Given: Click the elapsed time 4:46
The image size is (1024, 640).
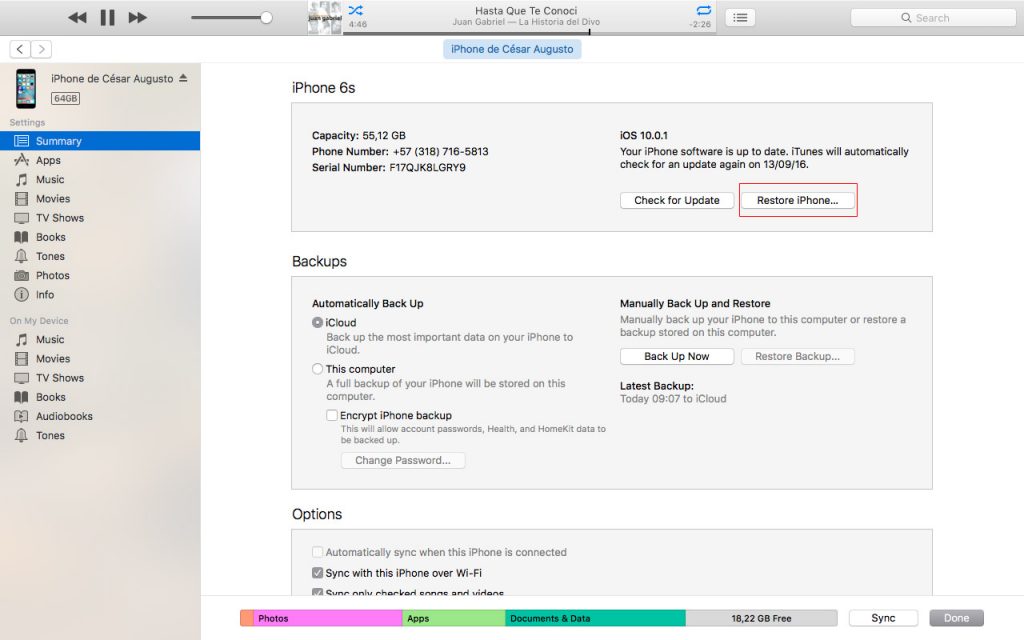Looking at the screenshot, I should pos(358,24).
